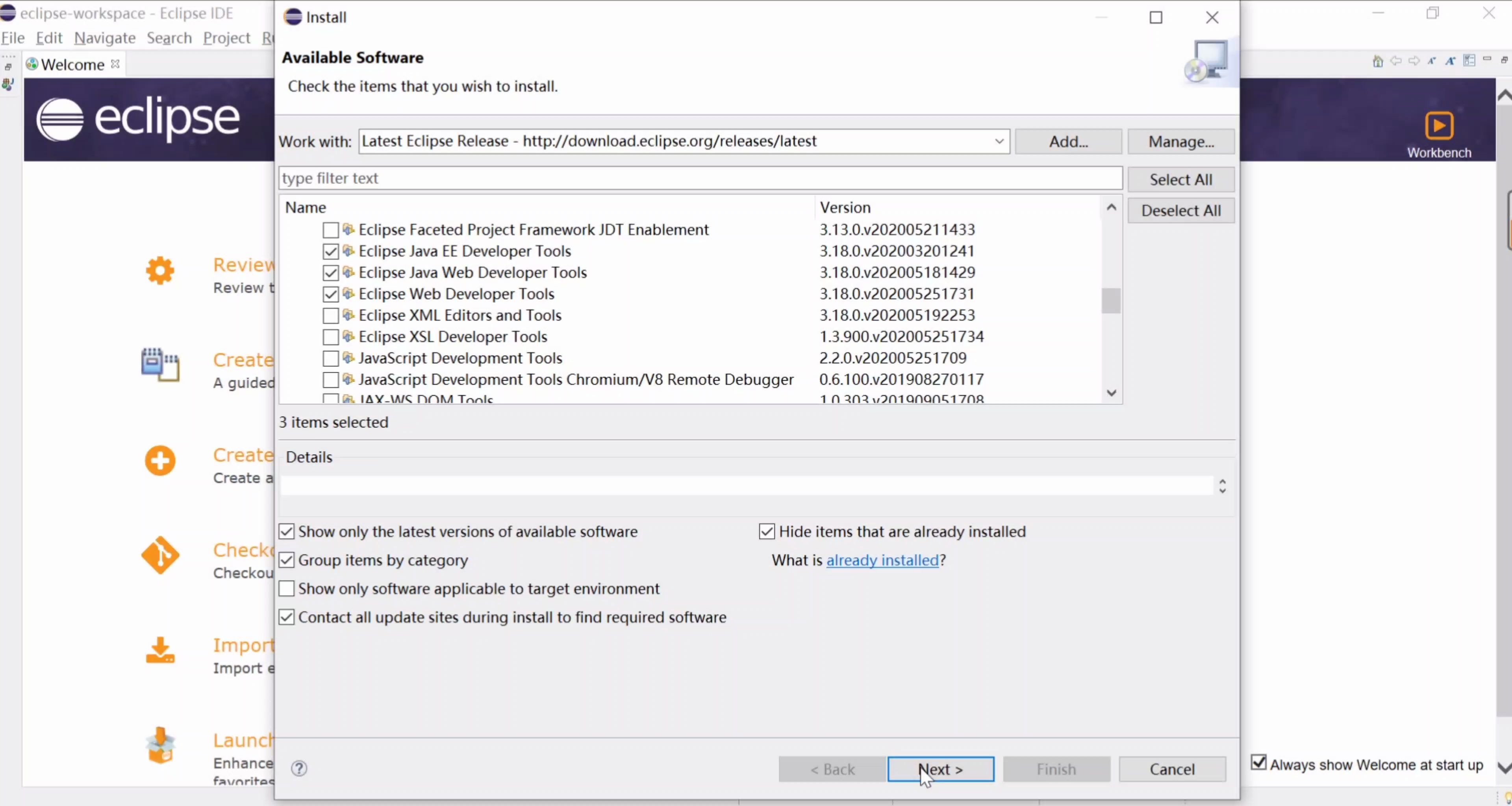Viewport: 1512px width, 806px height.
Task: Minimize the Welcome view panel
Action: click(1487, 59)
